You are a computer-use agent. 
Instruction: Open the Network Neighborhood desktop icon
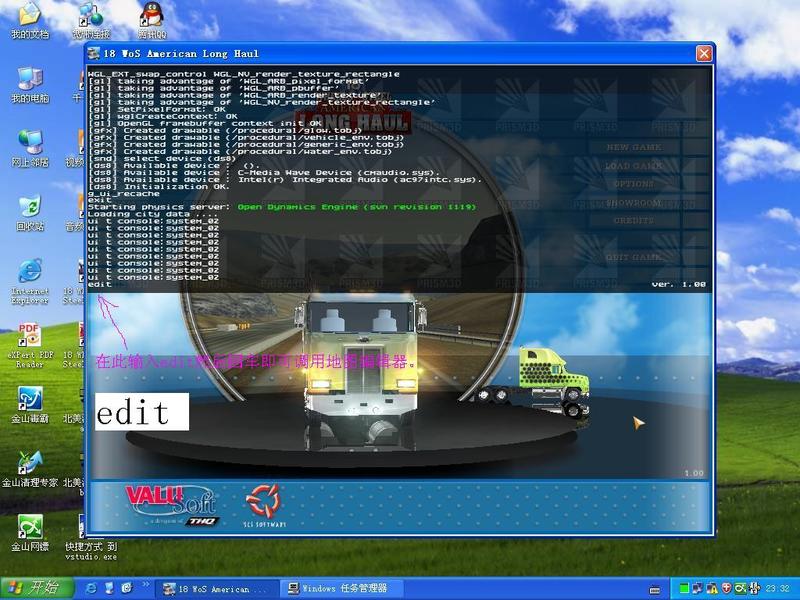click(29, 144)
